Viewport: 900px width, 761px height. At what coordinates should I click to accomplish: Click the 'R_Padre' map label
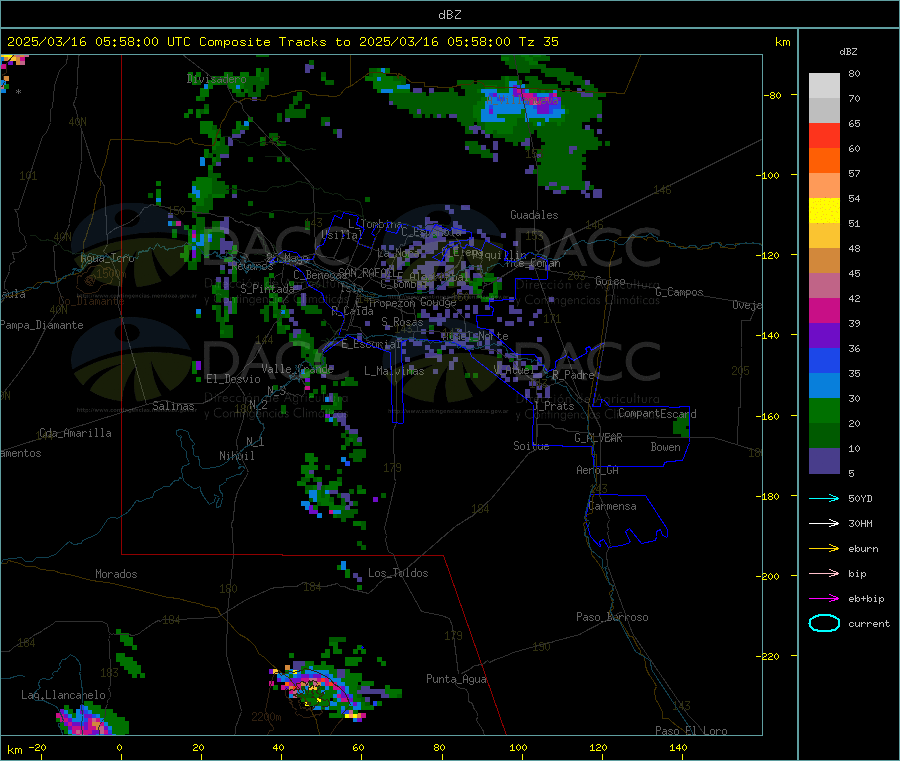pyautogui.click(x=573, y=375)
